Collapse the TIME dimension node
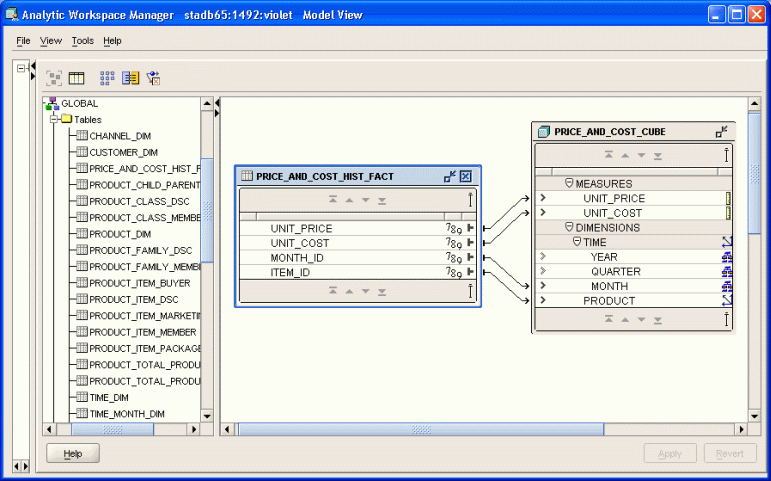Screen dimensions: 771x481 coord(577,242)
